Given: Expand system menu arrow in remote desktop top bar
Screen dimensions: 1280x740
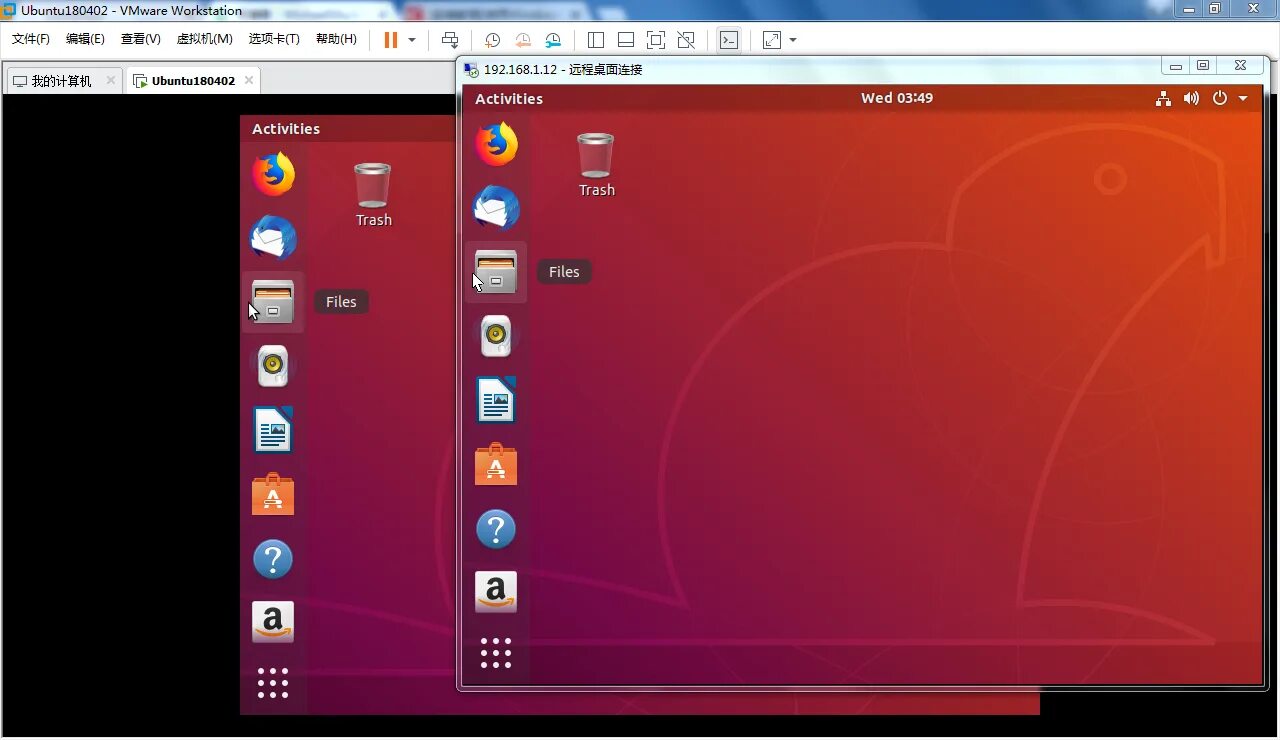Looking at the screenshot, I should pyautogui.click(x=1243, y=98).
